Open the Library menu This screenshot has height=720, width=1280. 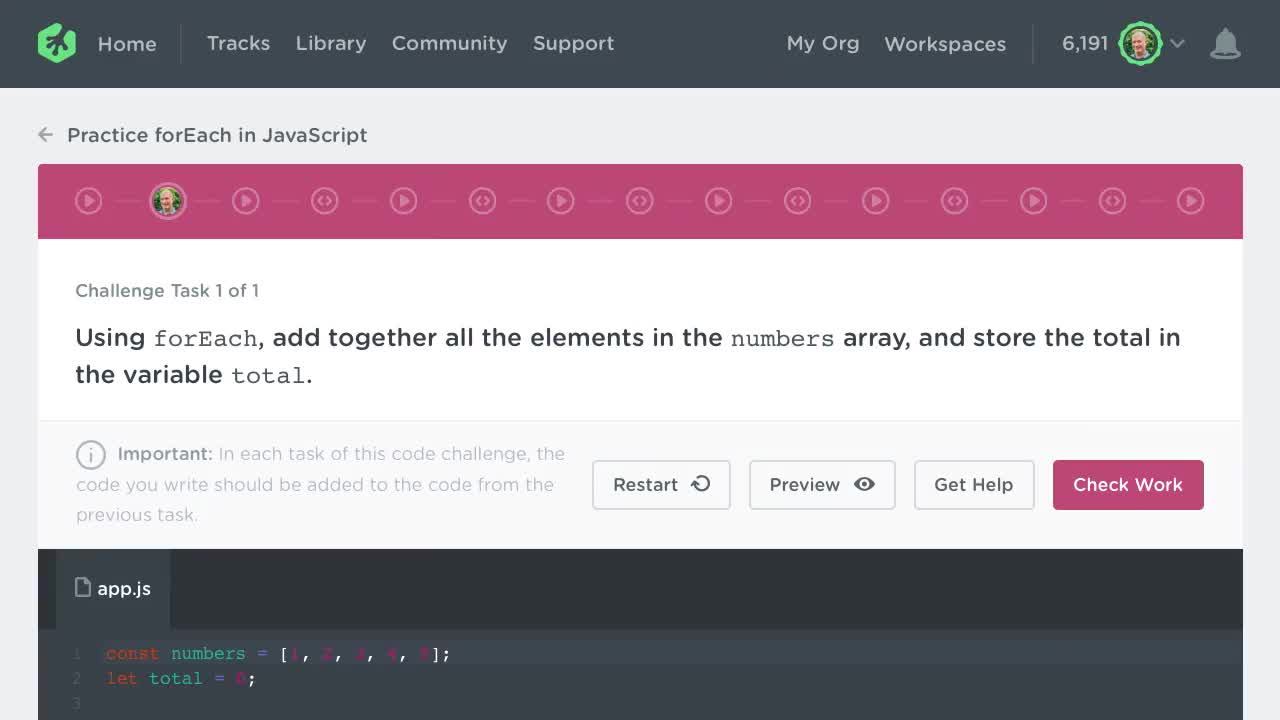[331, 43]
